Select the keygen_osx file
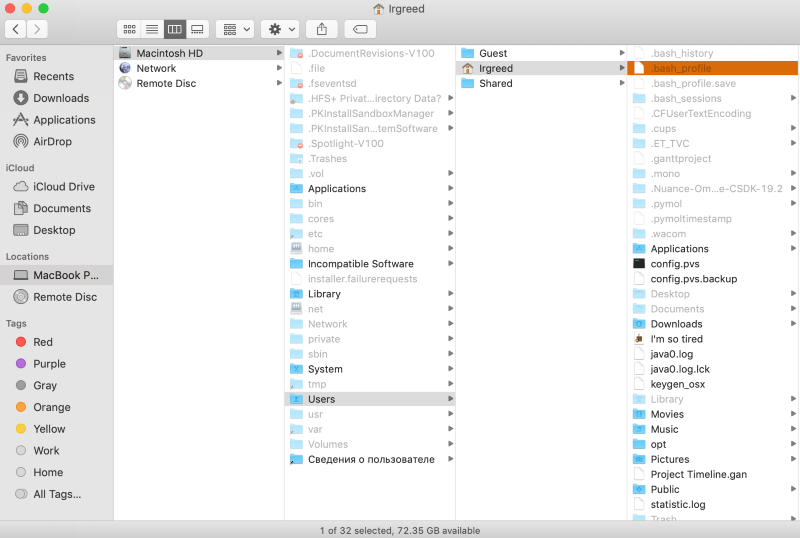Viewport: 800px width, 538px height. point(713,384)
